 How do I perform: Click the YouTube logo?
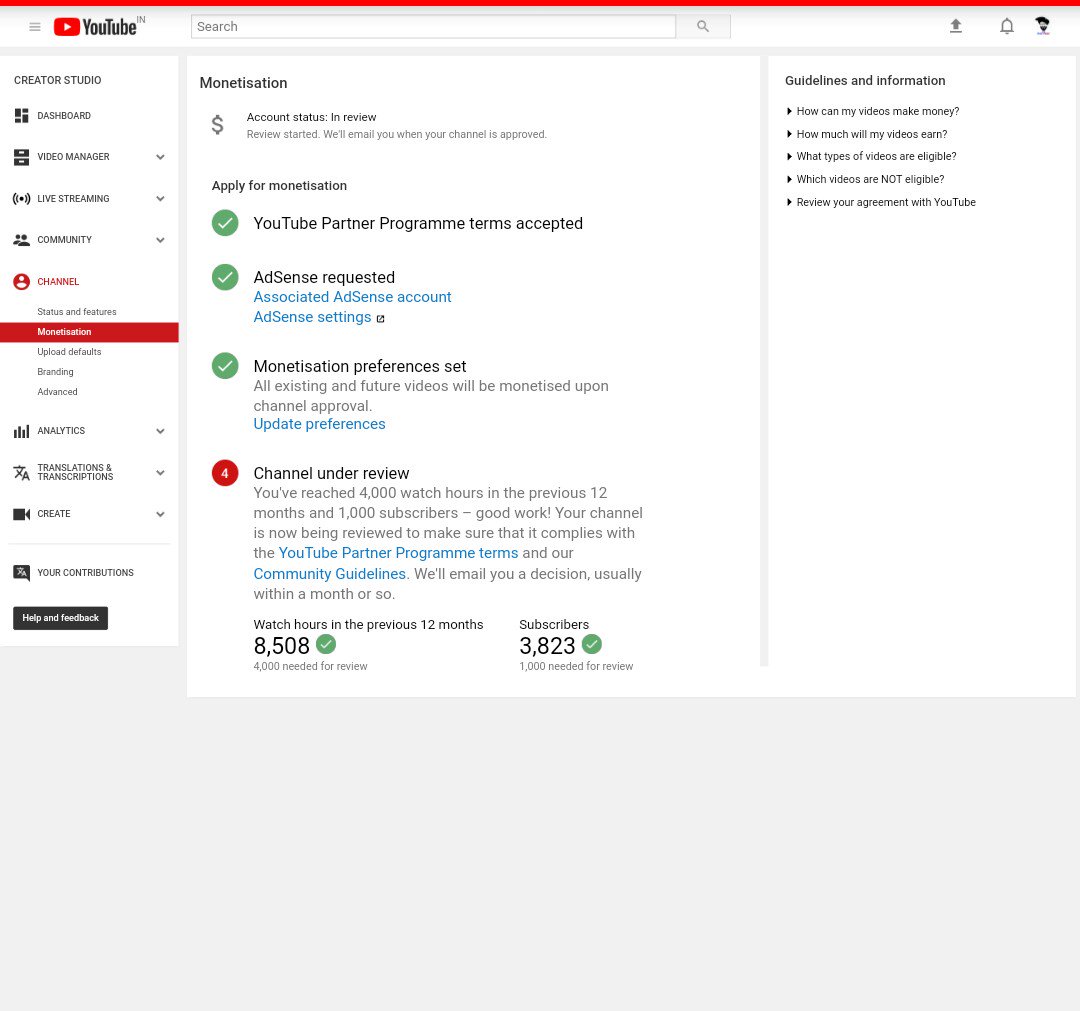pos(95,27)
